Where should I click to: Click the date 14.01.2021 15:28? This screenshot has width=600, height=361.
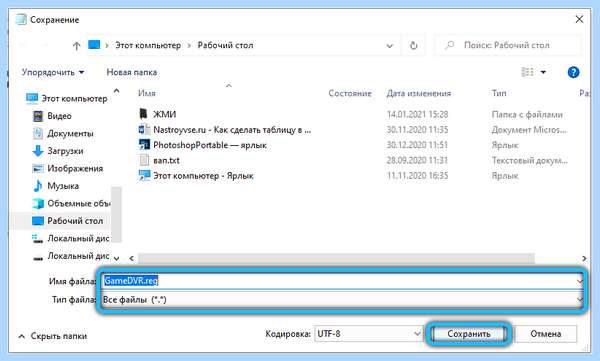click(x=417, y=114)
